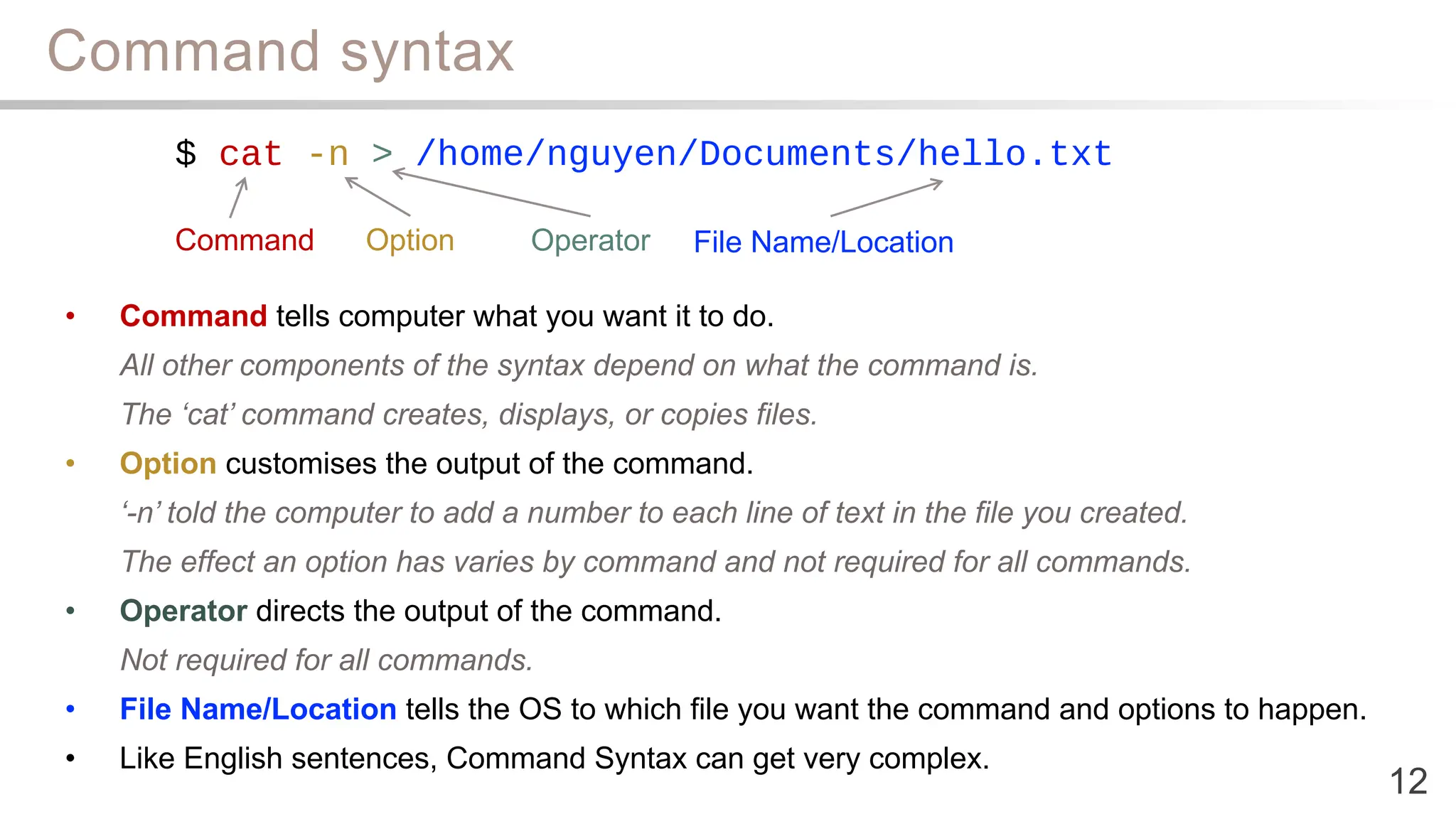Click the '/home/nguyen/Documents/hello.txt' file path
Viewport: 1456px width, 819px height.
pyautogui.click(x=764, y=154)
